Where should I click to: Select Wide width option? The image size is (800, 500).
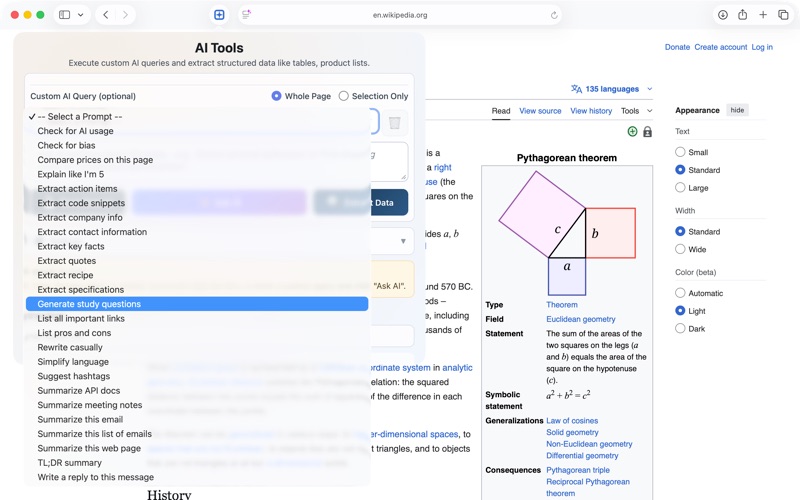[x=680, y=249]
